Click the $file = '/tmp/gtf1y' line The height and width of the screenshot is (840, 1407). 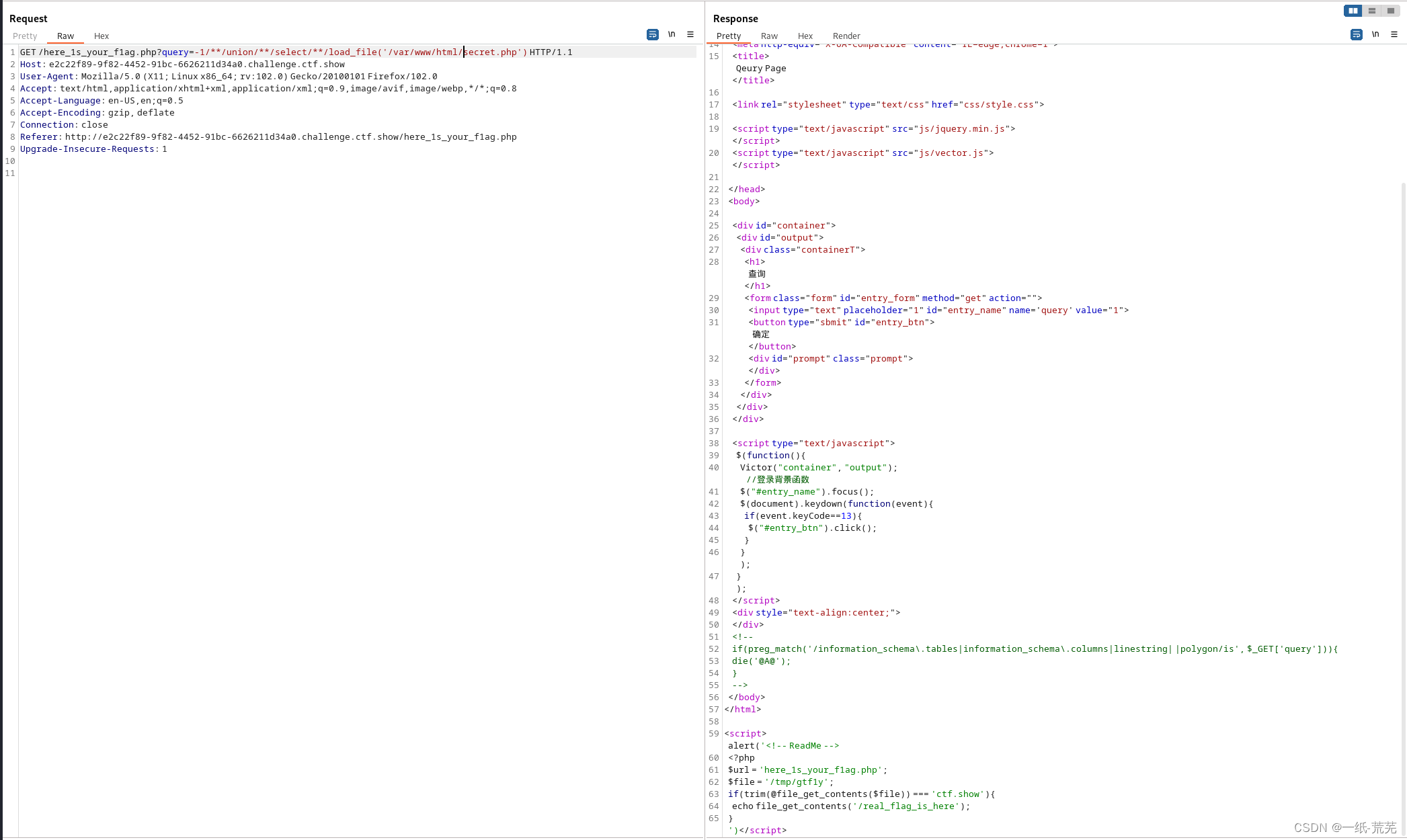(x=780, y=782)
